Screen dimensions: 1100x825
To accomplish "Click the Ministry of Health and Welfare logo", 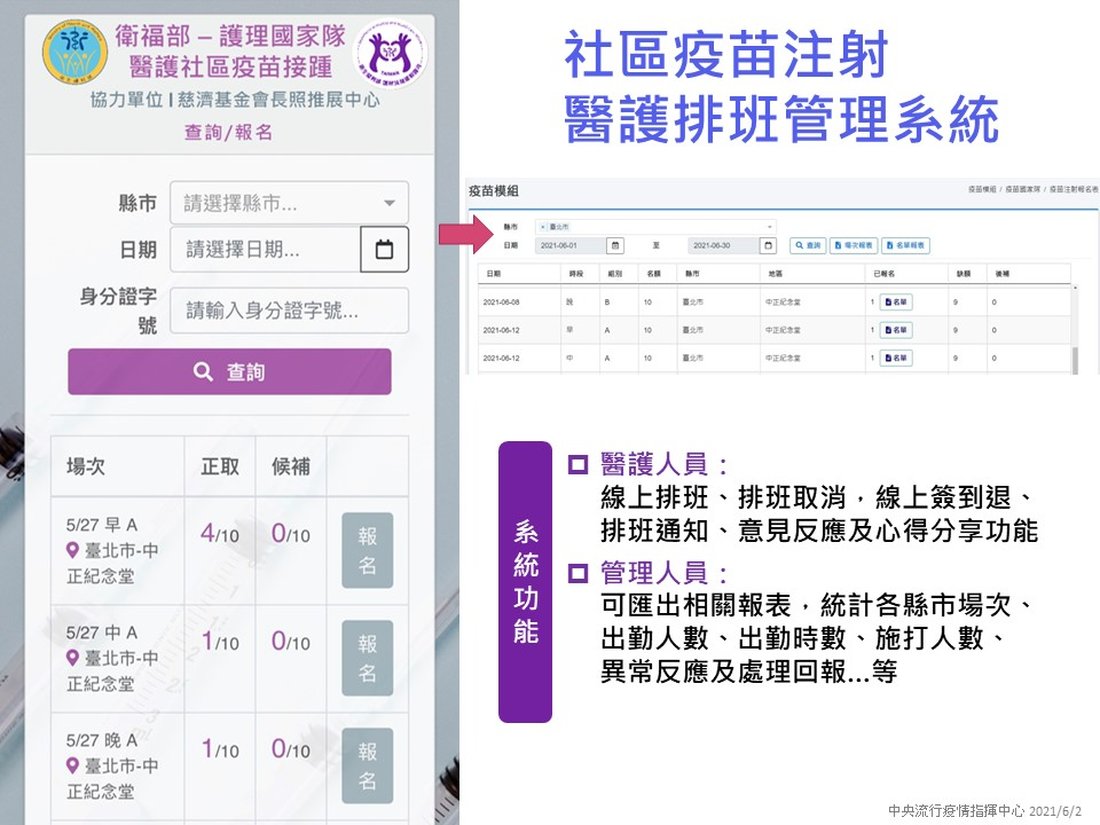I will pos(75,53).
